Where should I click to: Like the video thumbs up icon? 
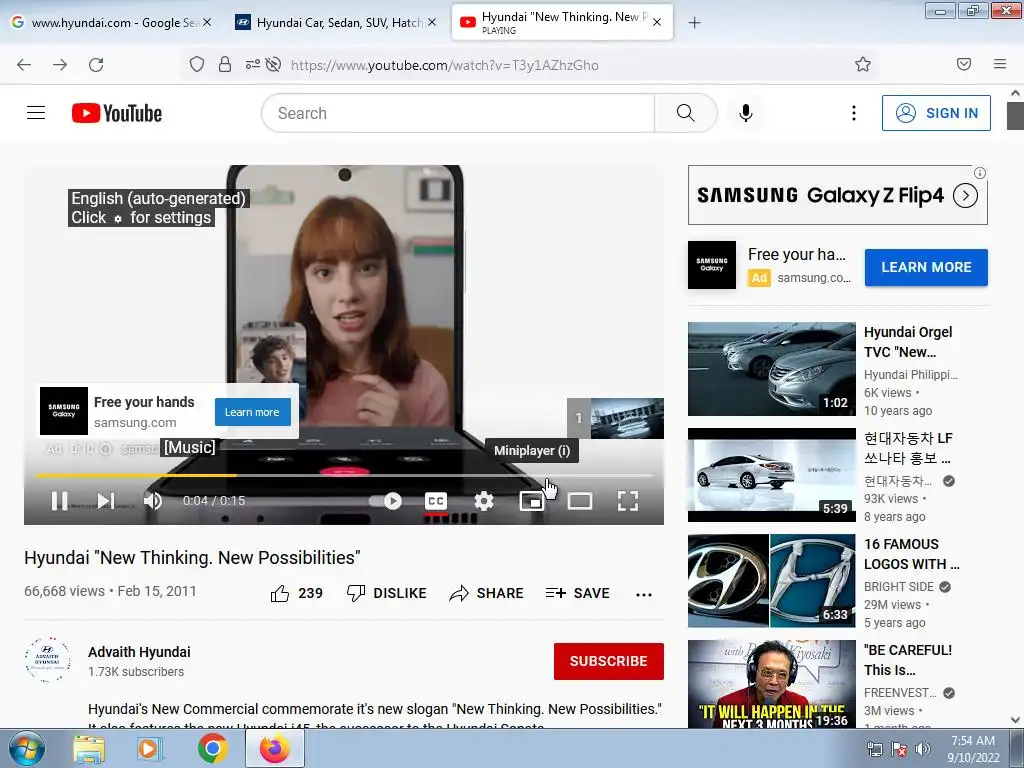(280, 593)
